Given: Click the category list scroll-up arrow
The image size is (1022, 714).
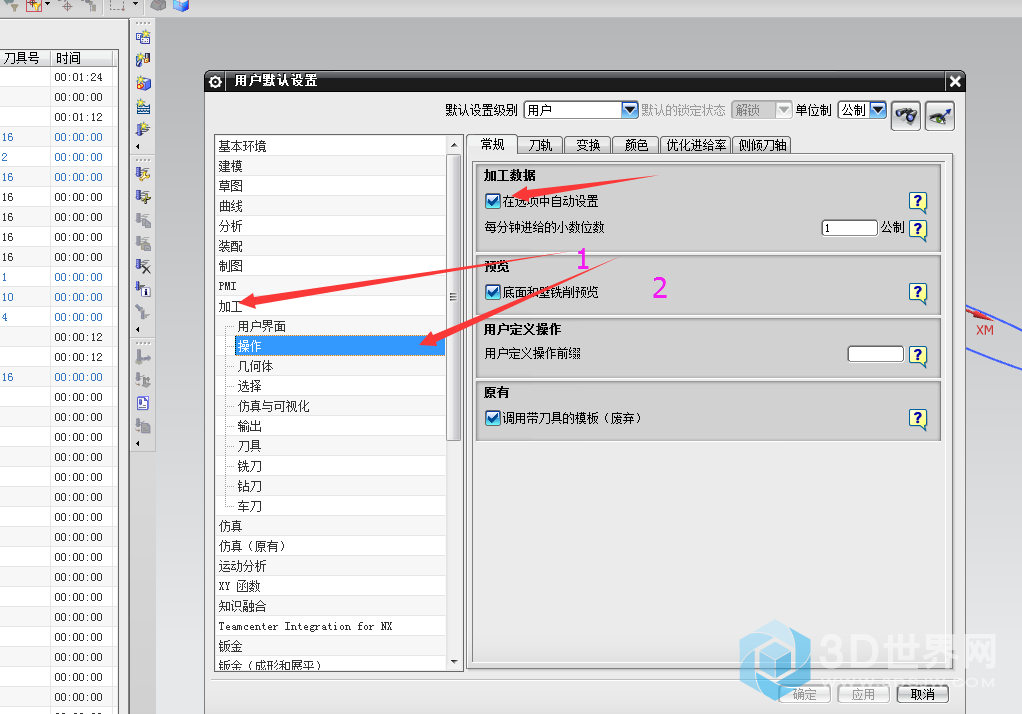Looking at the screenshot, I should (x=454, y=145).
